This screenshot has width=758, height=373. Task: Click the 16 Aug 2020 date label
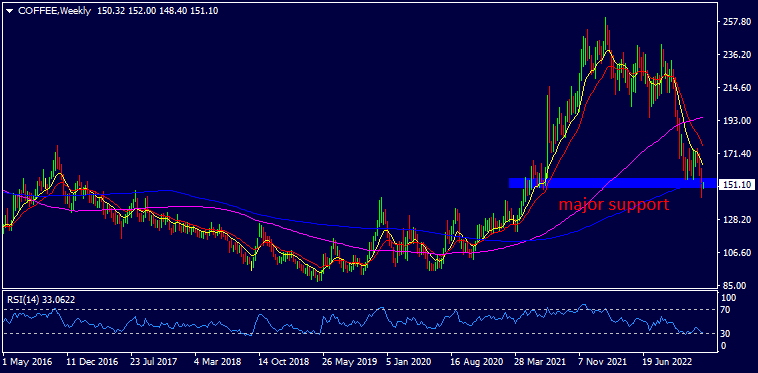pyautogui.click(x=476, y=361)
